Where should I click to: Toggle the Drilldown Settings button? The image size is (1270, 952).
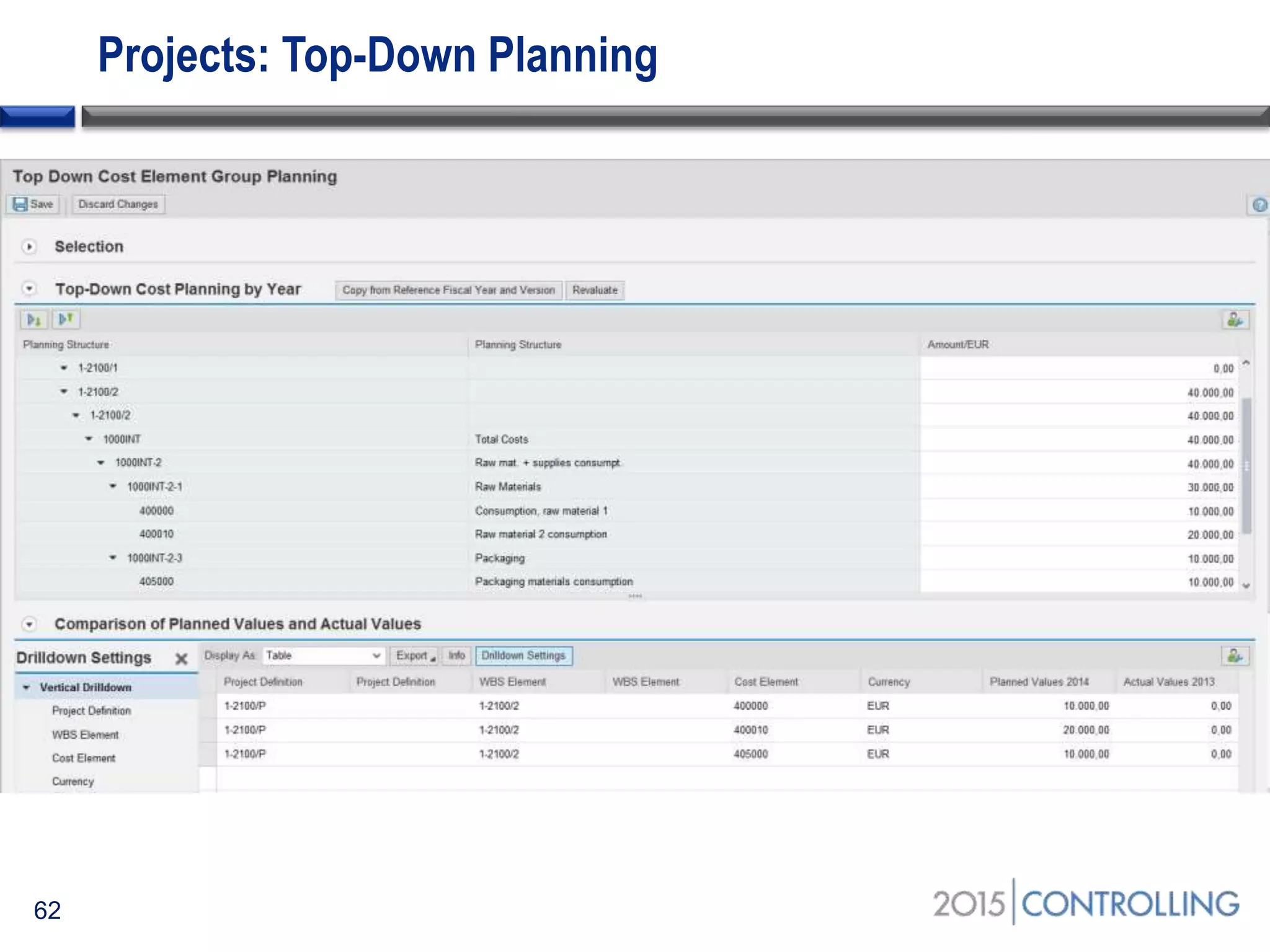[x=523, y=656]
